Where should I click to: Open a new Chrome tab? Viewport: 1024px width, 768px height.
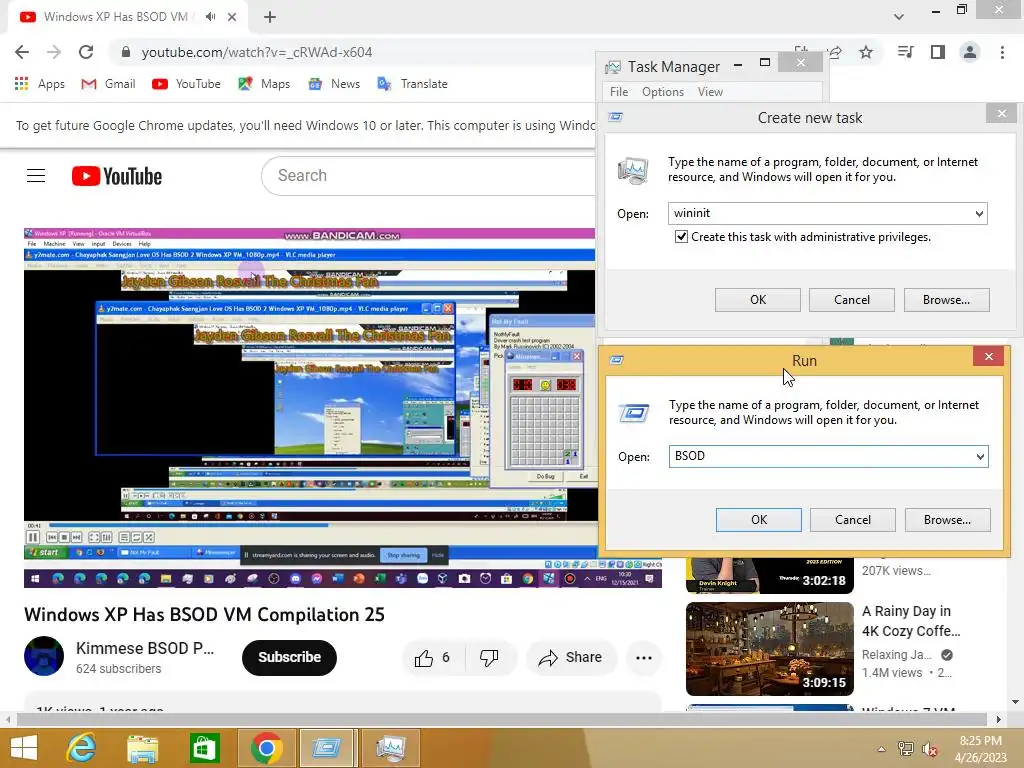tap(270, 17)
